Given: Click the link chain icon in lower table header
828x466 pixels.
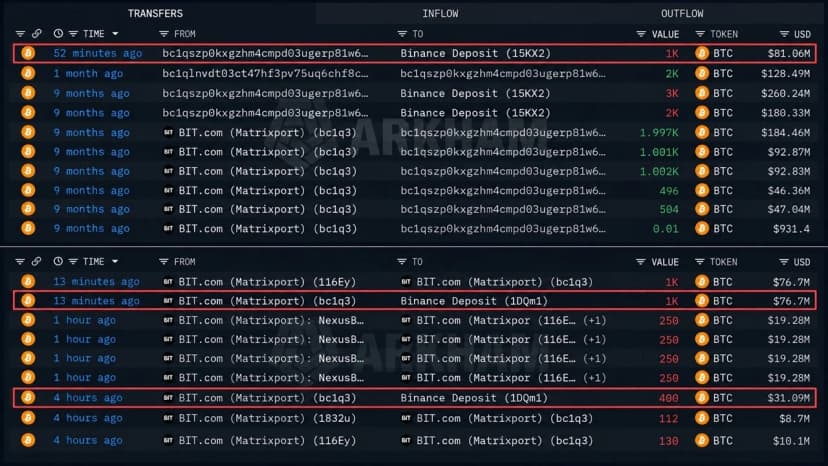Looking at the screenshot, I should point(36,262).
